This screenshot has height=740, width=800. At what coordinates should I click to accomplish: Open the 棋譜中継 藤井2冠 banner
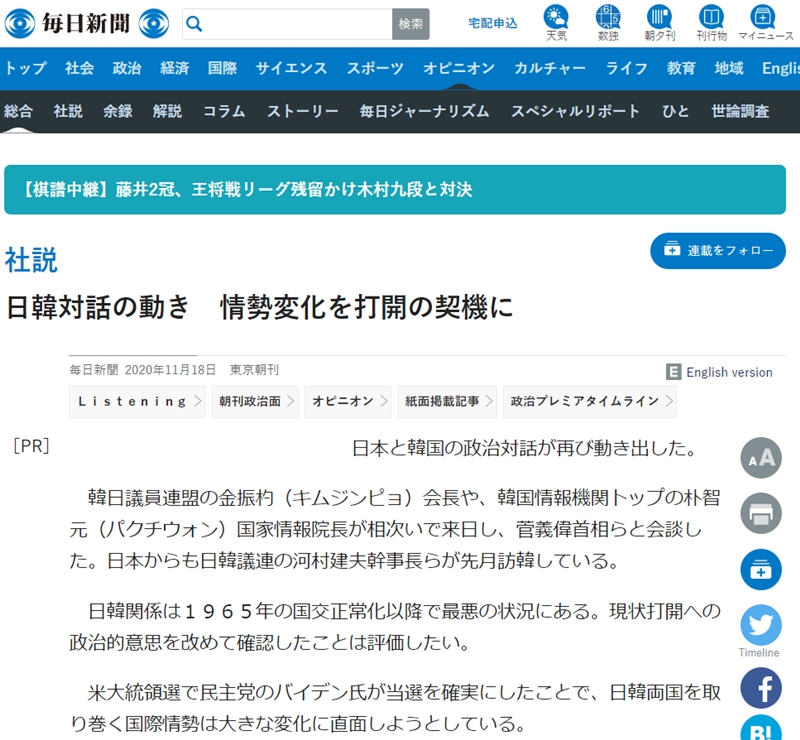(x=395, y=189)
